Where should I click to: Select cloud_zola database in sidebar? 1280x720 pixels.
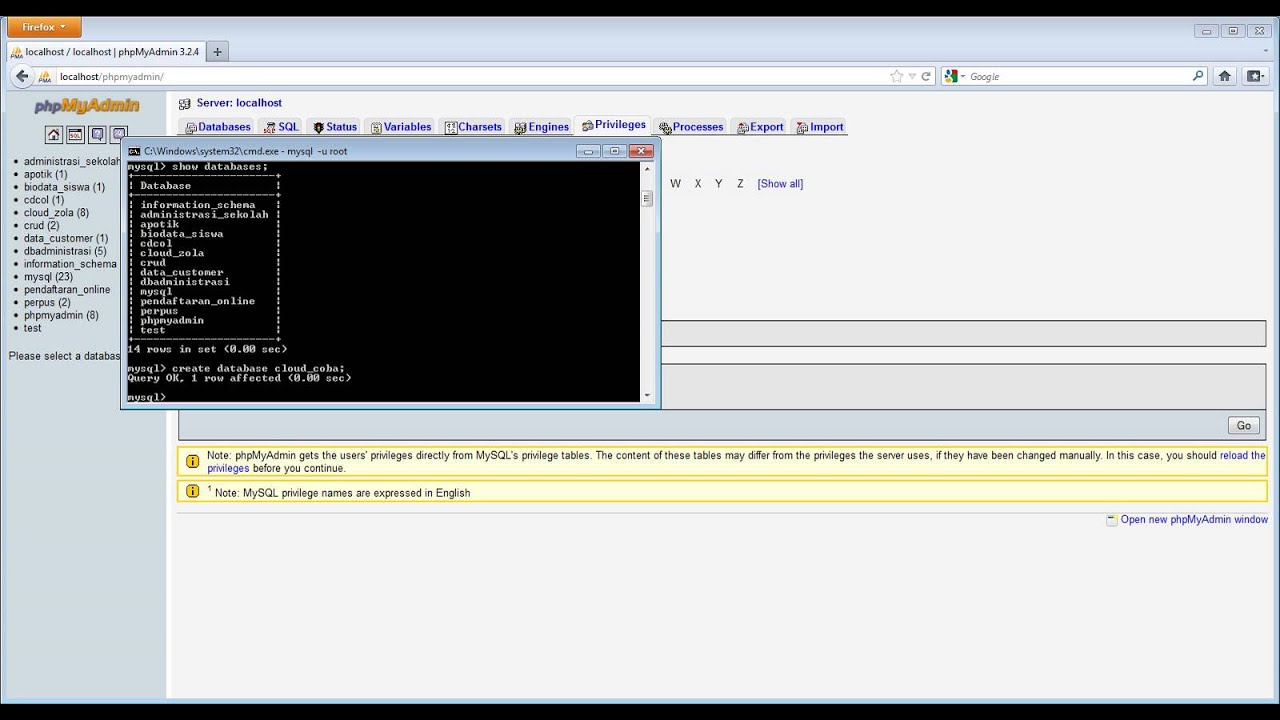[x=56, y=213]
